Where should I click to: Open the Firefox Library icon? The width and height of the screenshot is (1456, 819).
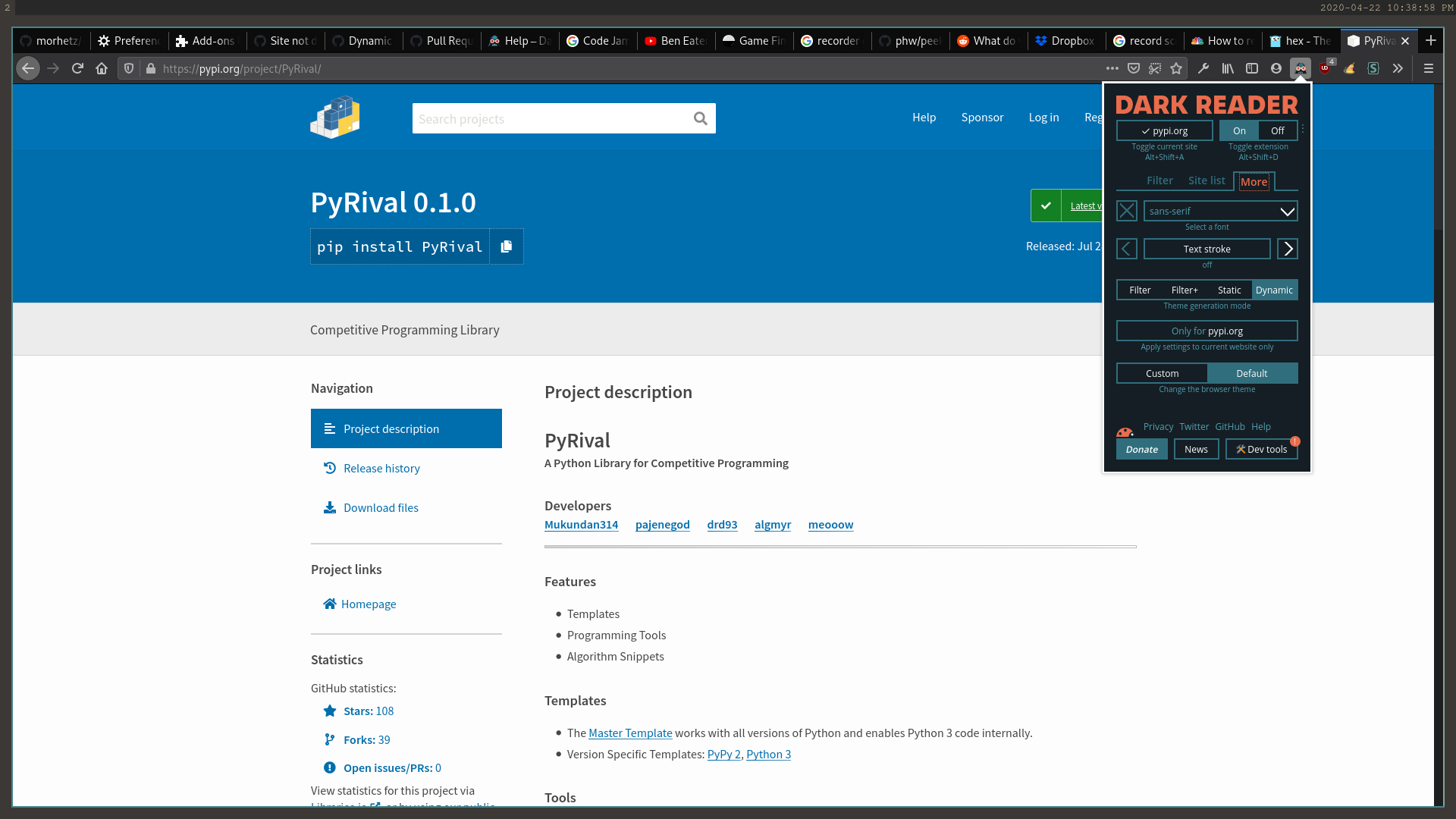pos(1228,68)
